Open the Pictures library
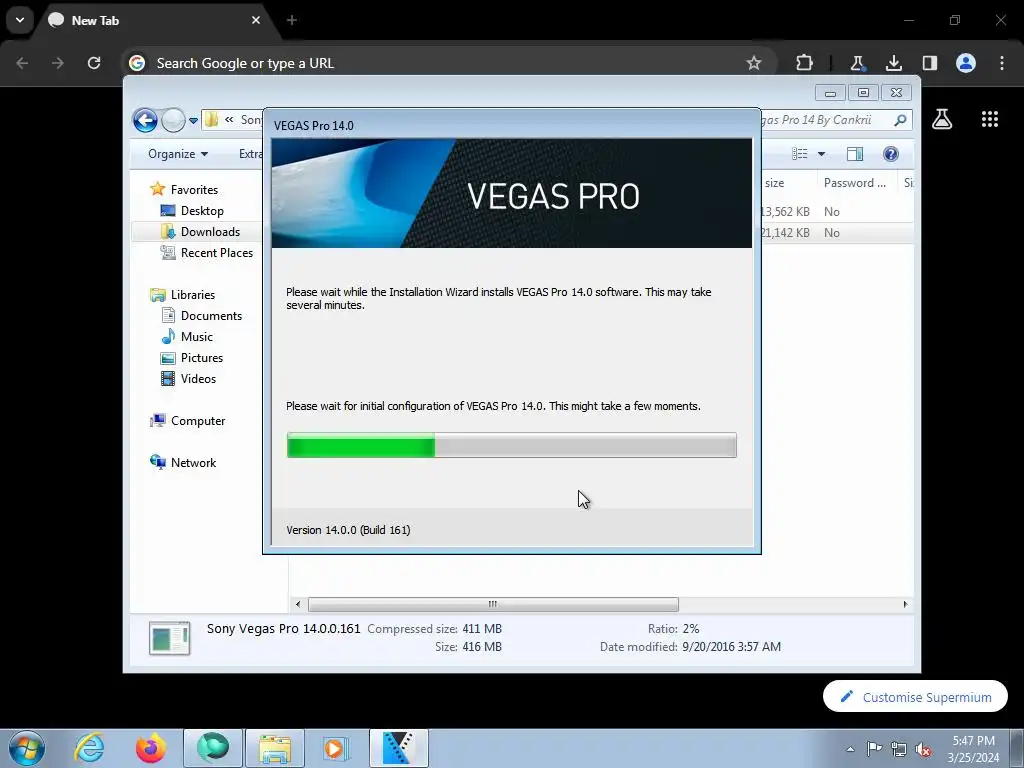 click(x=202, y=358)
